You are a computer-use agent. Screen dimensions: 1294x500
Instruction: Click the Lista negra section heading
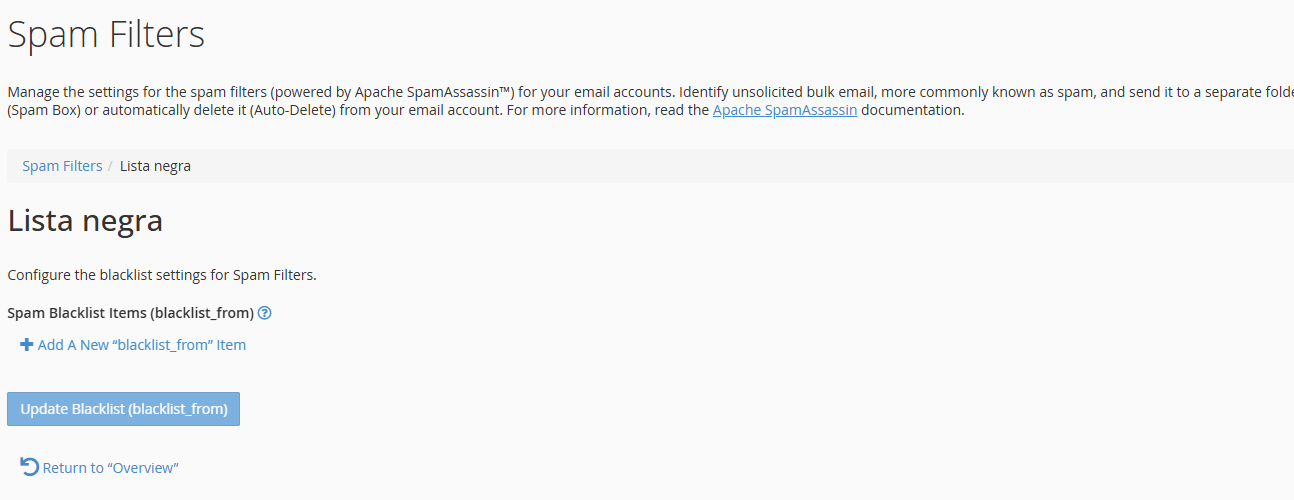click(x=85, y=220)
